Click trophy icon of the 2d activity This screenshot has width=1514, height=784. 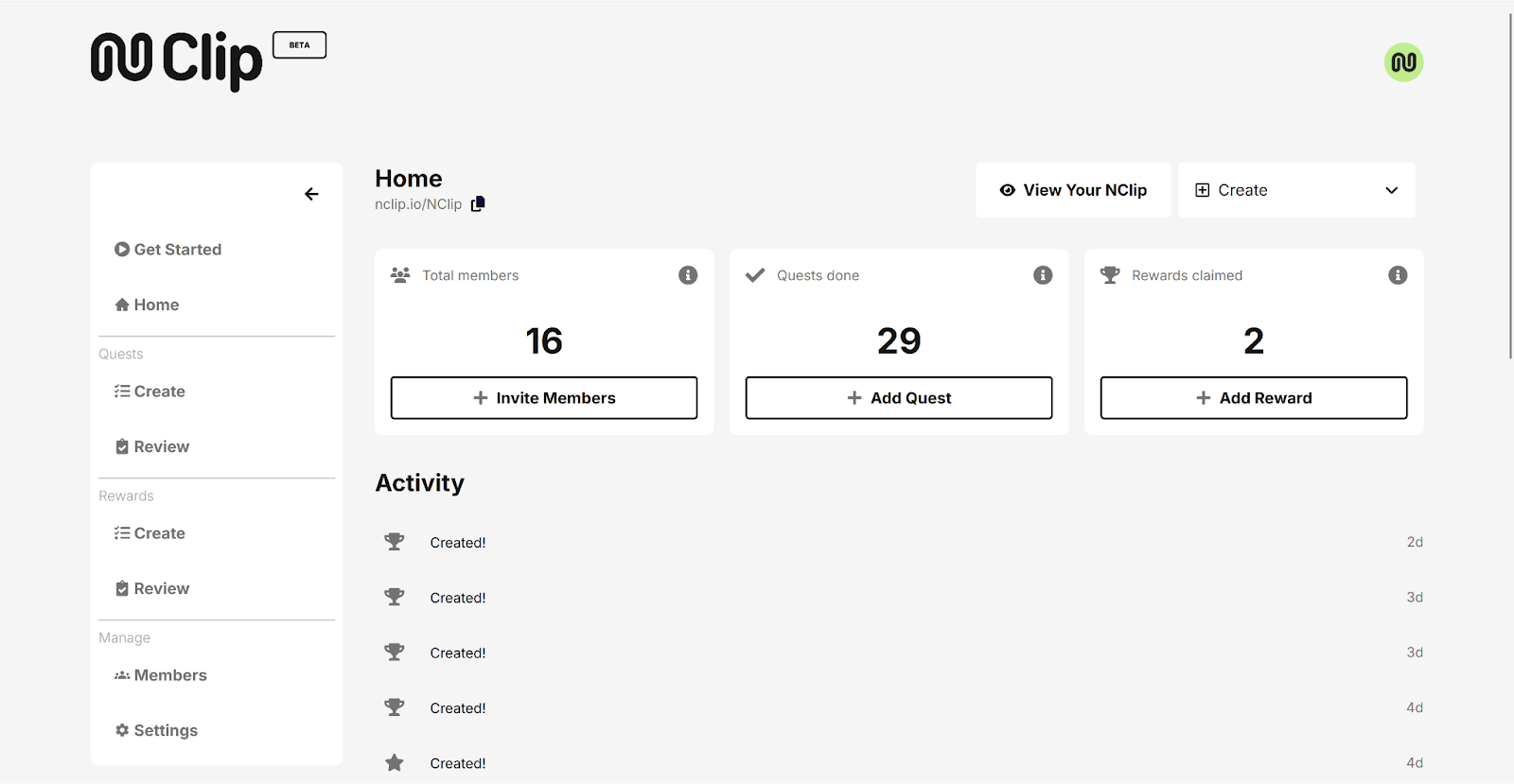(x=395, y=542)
